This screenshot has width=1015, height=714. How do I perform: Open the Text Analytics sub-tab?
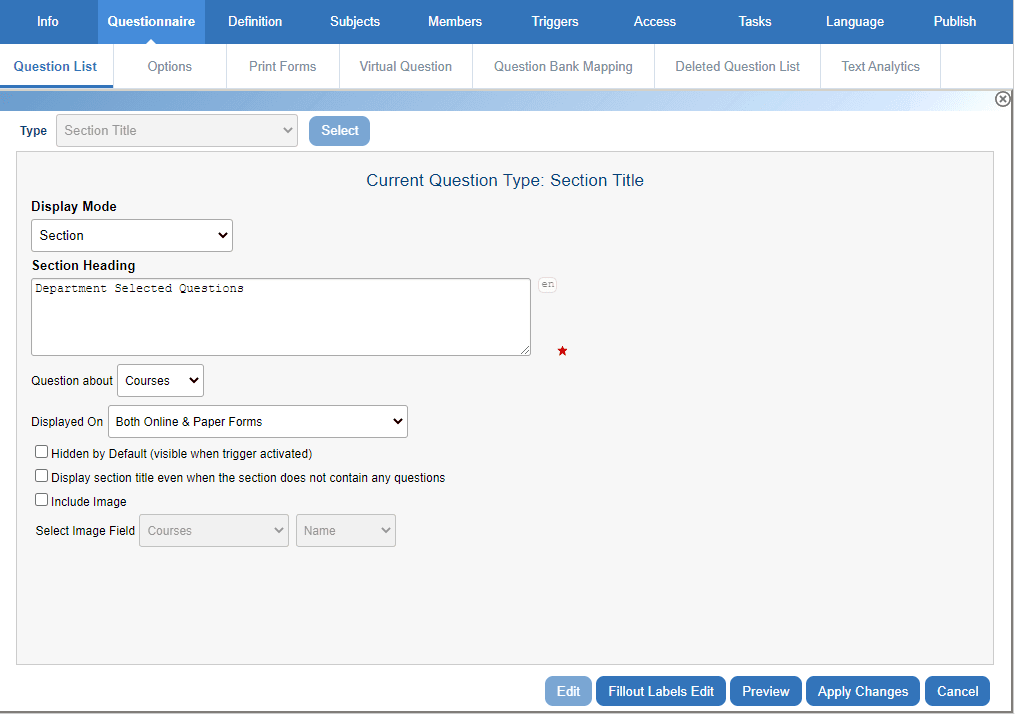(x=880, y=66)
